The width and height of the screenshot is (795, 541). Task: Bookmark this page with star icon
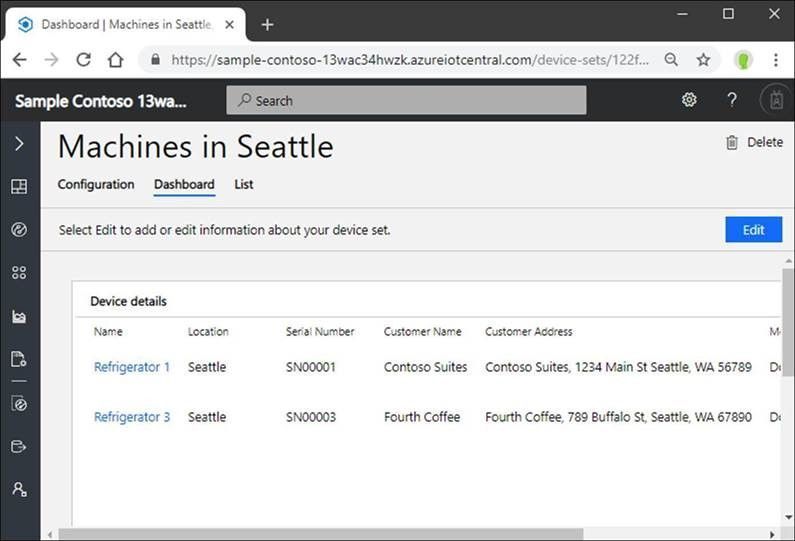click(x=703, y=60)
